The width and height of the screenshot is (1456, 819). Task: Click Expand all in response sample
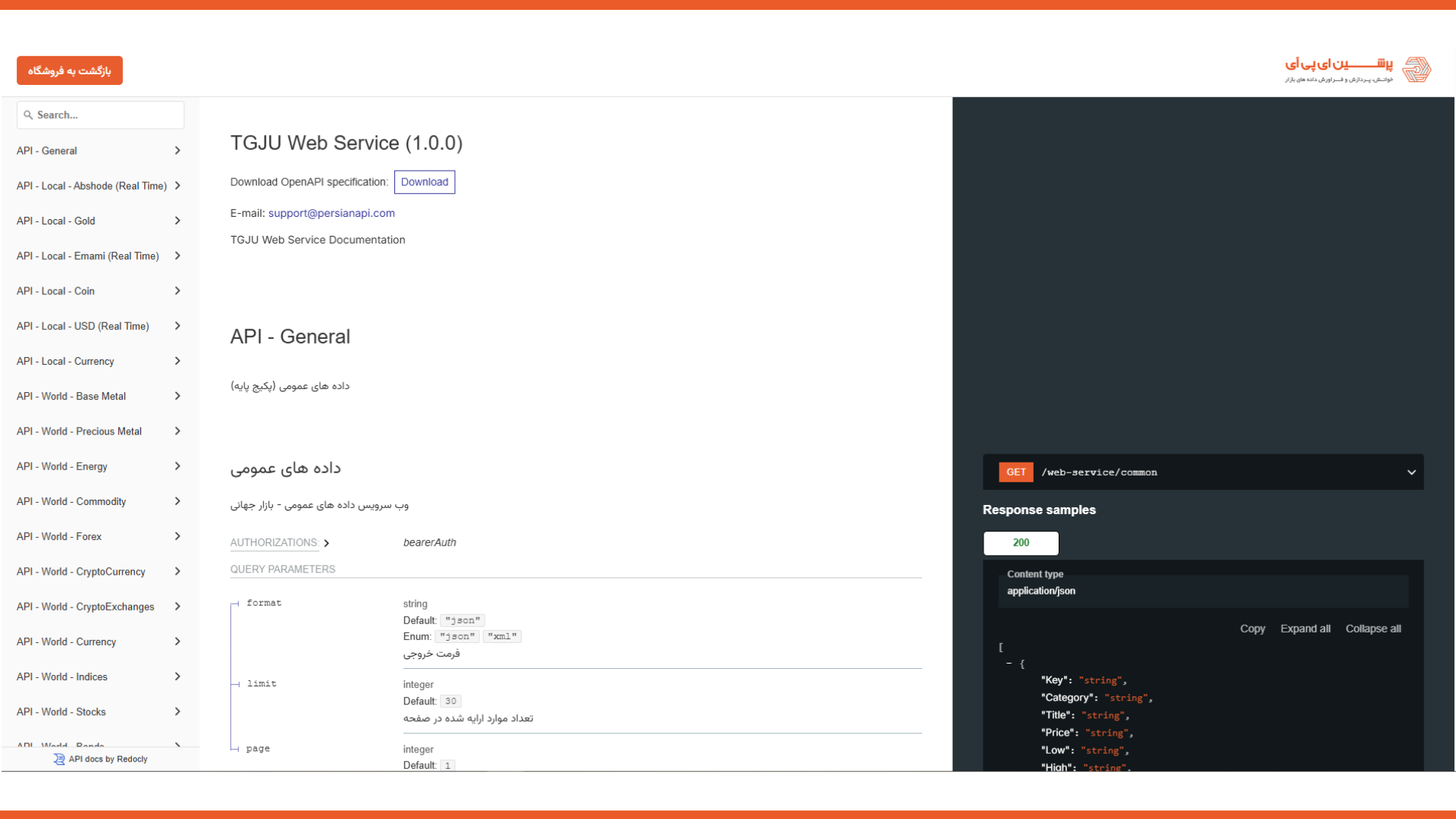(x=1305, y=629)
